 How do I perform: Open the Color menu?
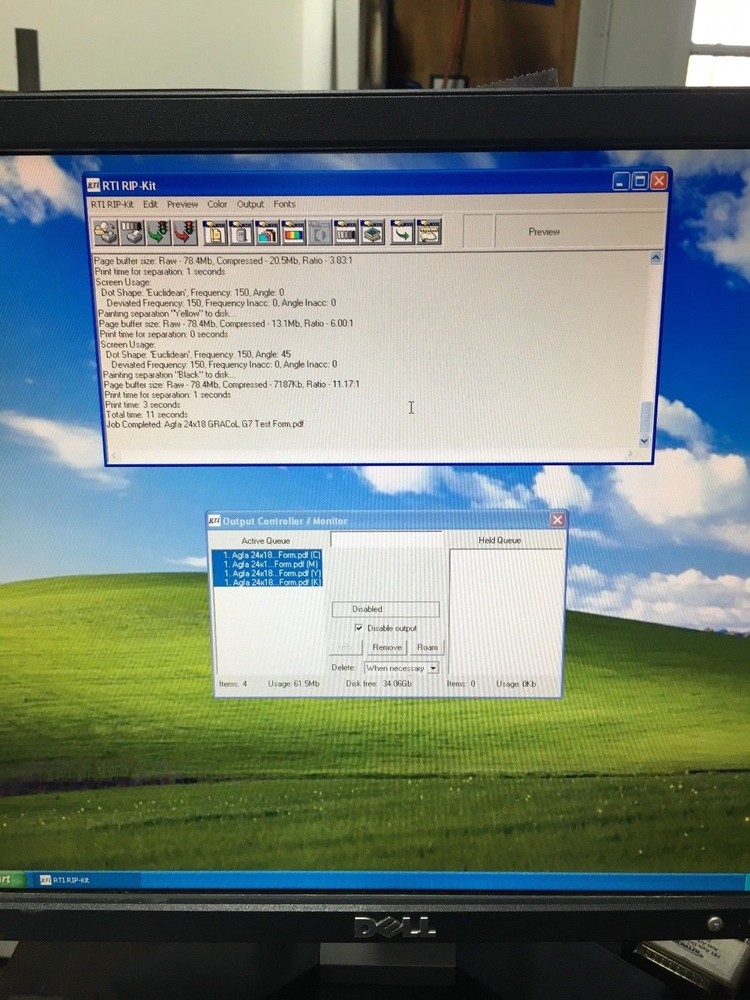pyautogui.click(x=217, y=204)
